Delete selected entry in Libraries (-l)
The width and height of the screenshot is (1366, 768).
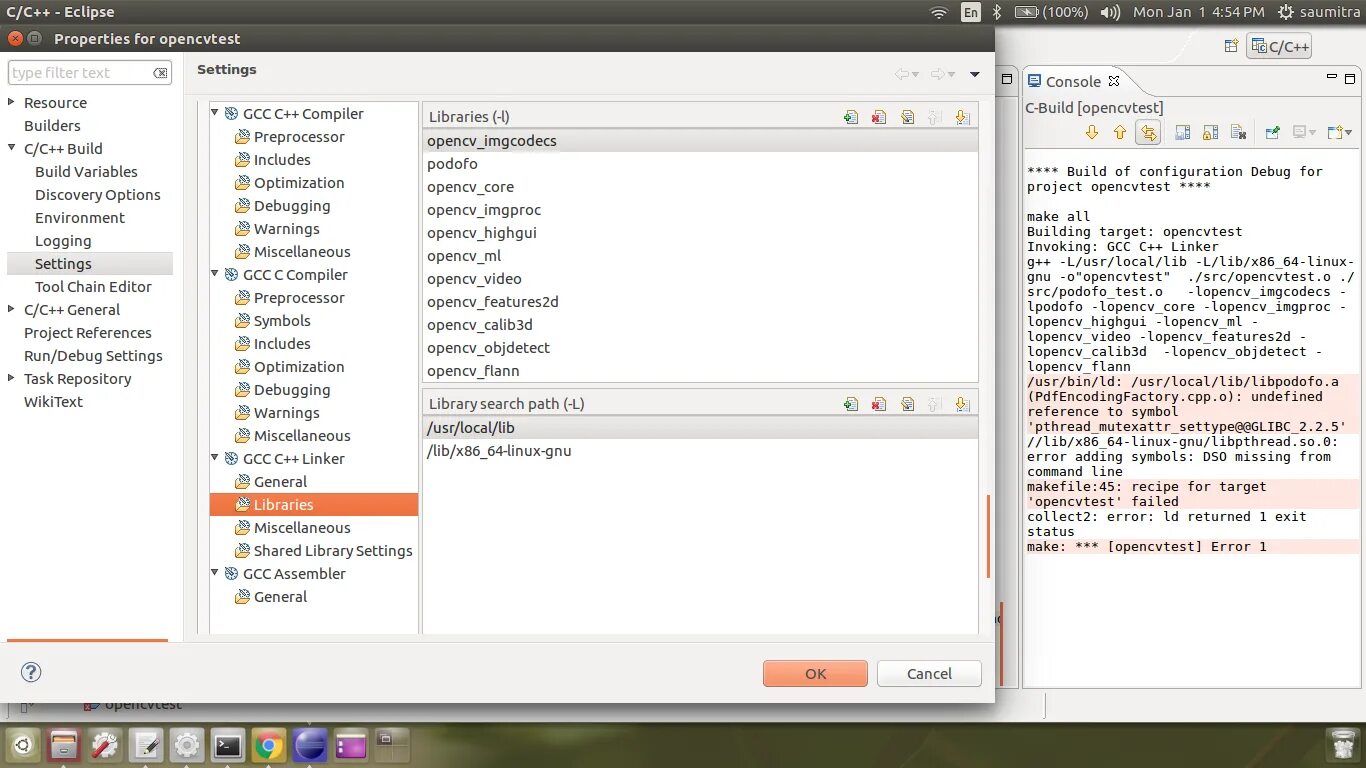[878, 117]
